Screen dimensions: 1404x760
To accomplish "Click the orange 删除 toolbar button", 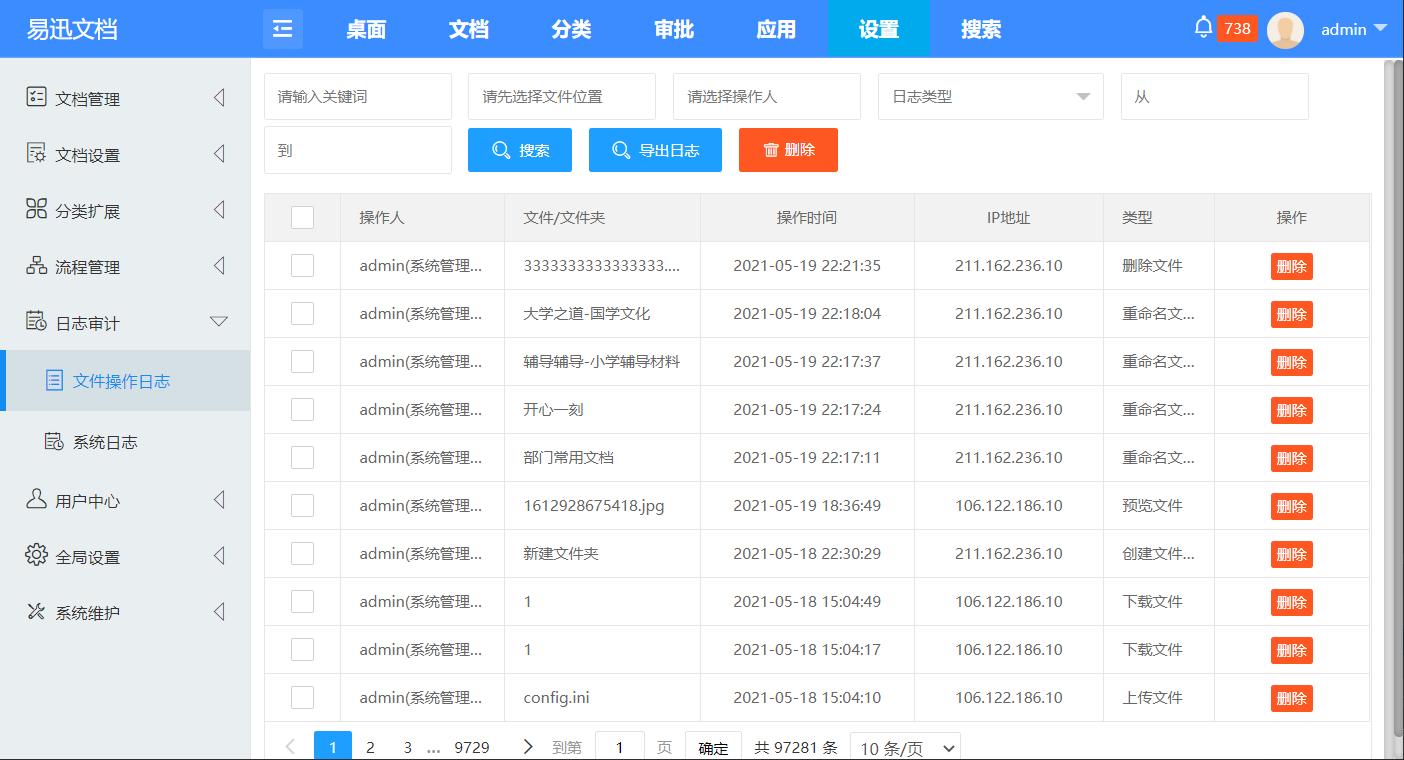I will [x=788, y=150].
